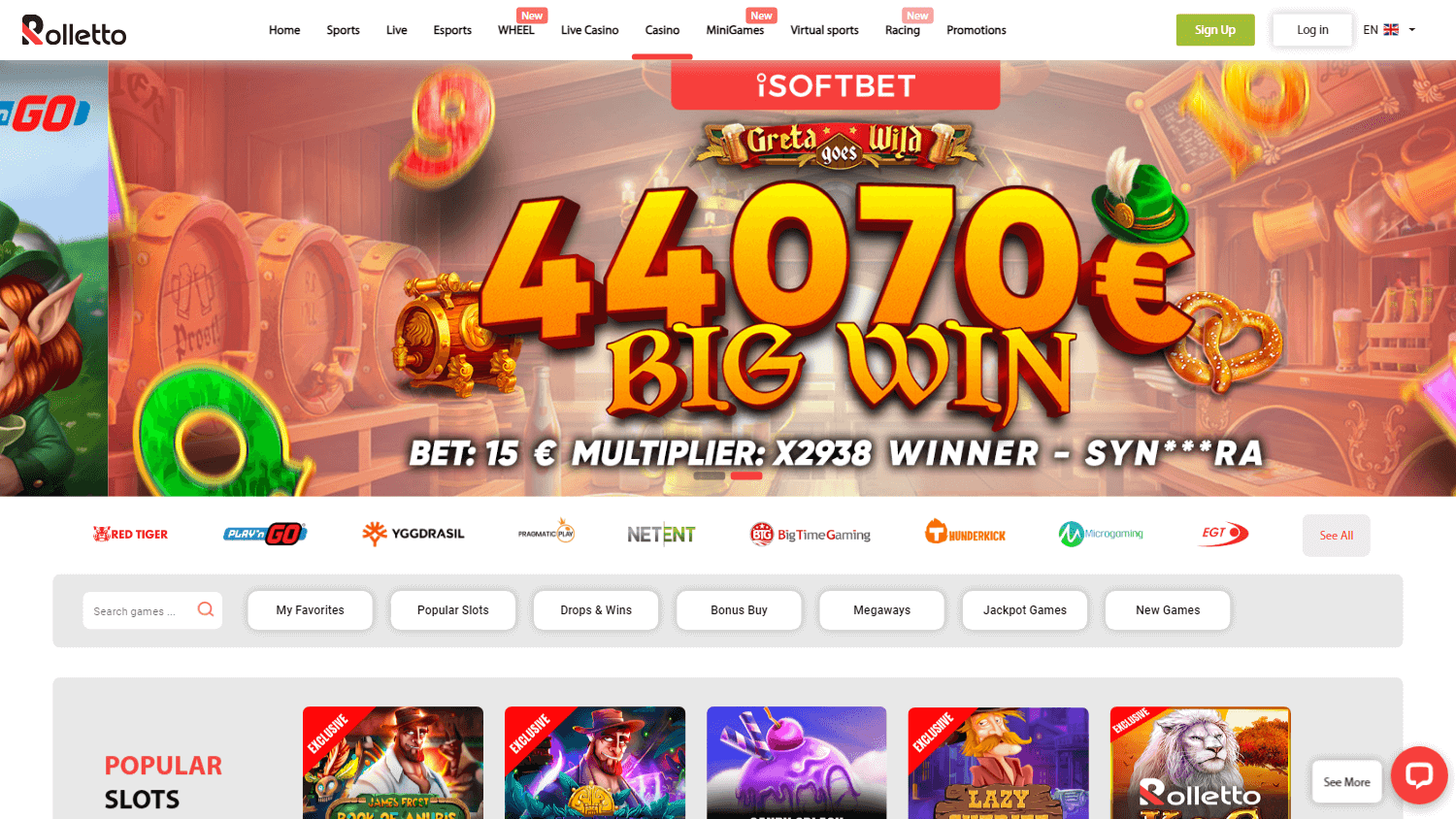Click the Rolletto home logo
Screen dimensions: 1456x819
(x=74, y=30)
